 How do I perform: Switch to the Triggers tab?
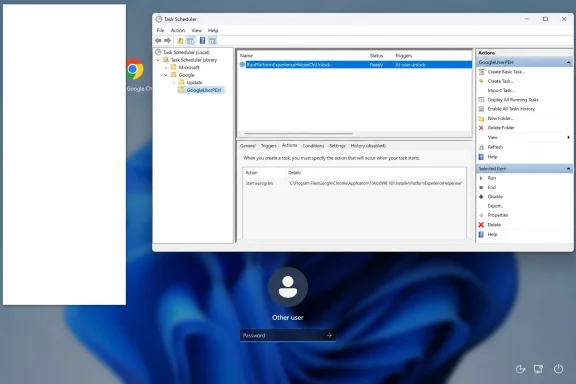tap(269, 146)
